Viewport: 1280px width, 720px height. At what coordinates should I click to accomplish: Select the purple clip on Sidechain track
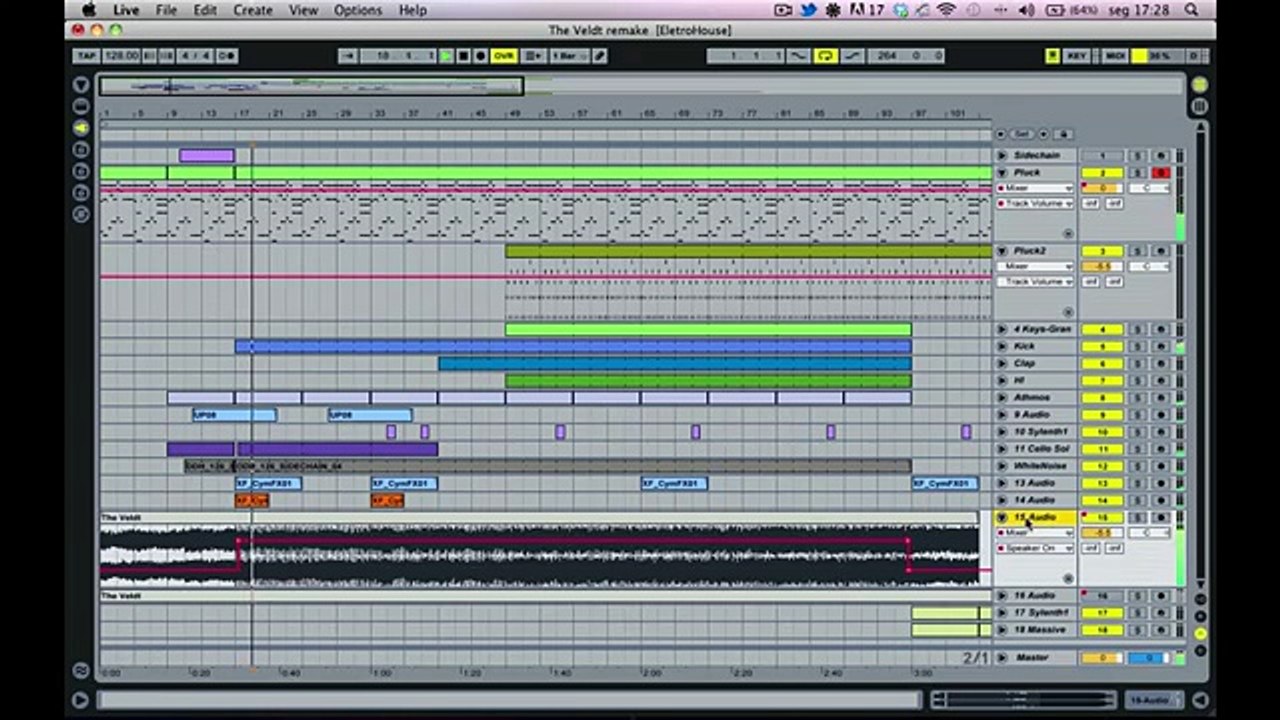coord(206,156)
